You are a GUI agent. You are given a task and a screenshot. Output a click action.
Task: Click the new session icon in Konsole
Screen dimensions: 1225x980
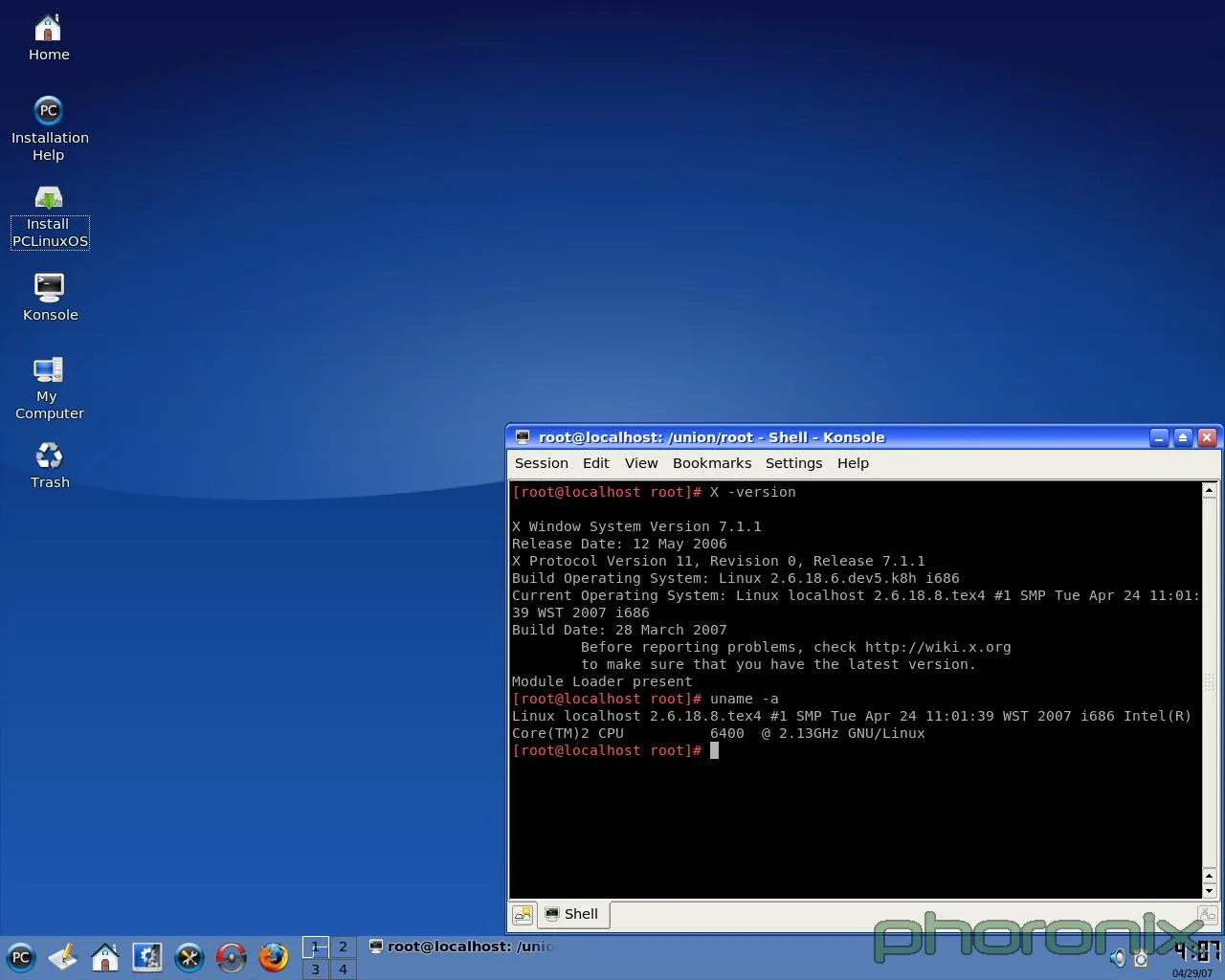pos(523,915)
